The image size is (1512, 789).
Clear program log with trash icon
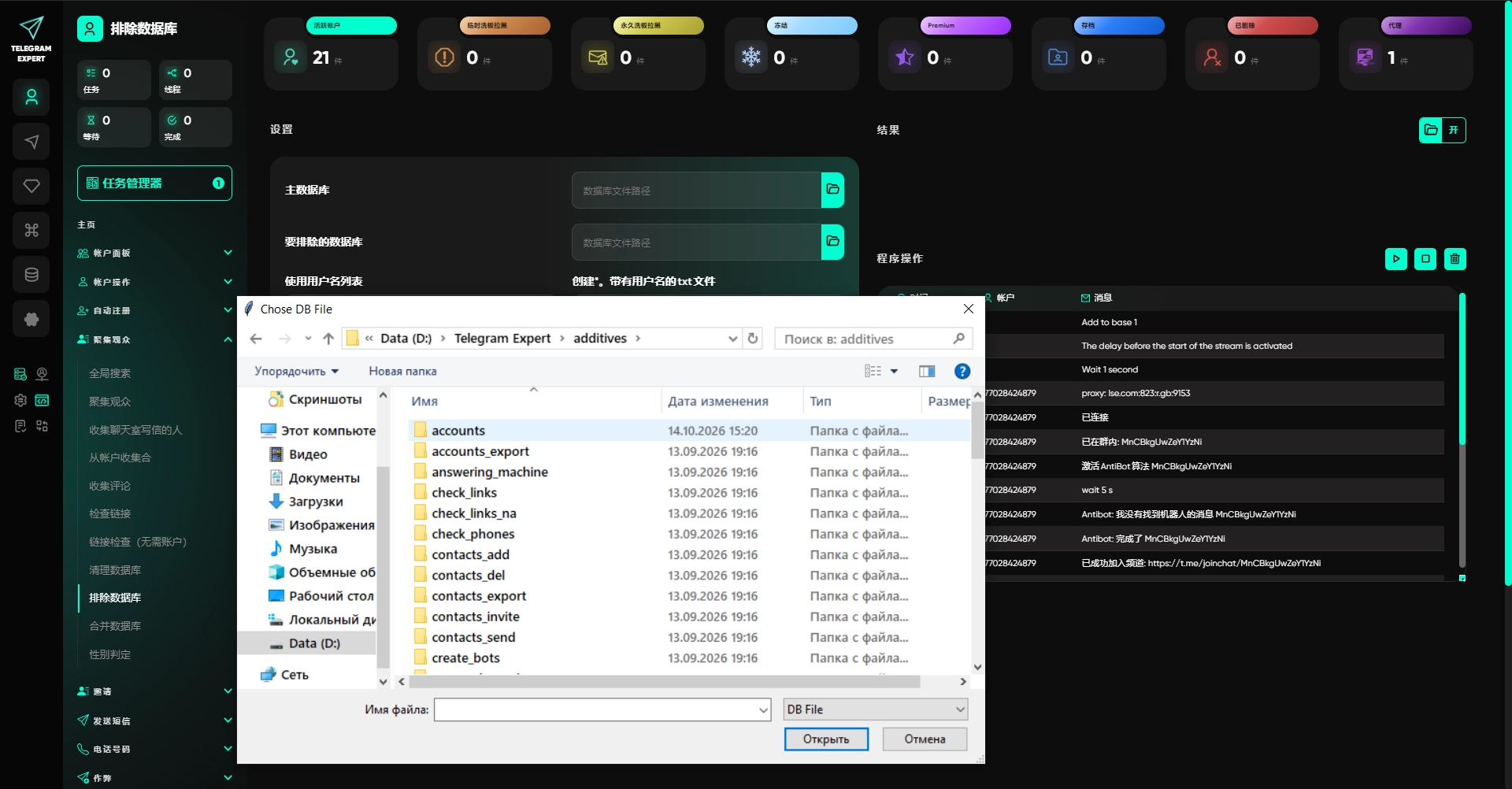(x=1455, y=258)
